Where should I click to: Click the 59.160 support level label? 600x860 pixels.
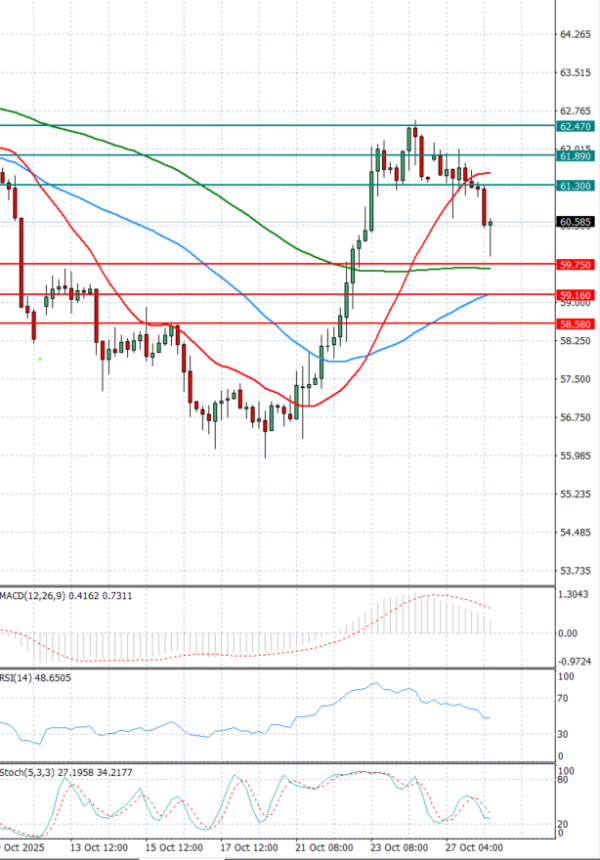tap(574, 296)
